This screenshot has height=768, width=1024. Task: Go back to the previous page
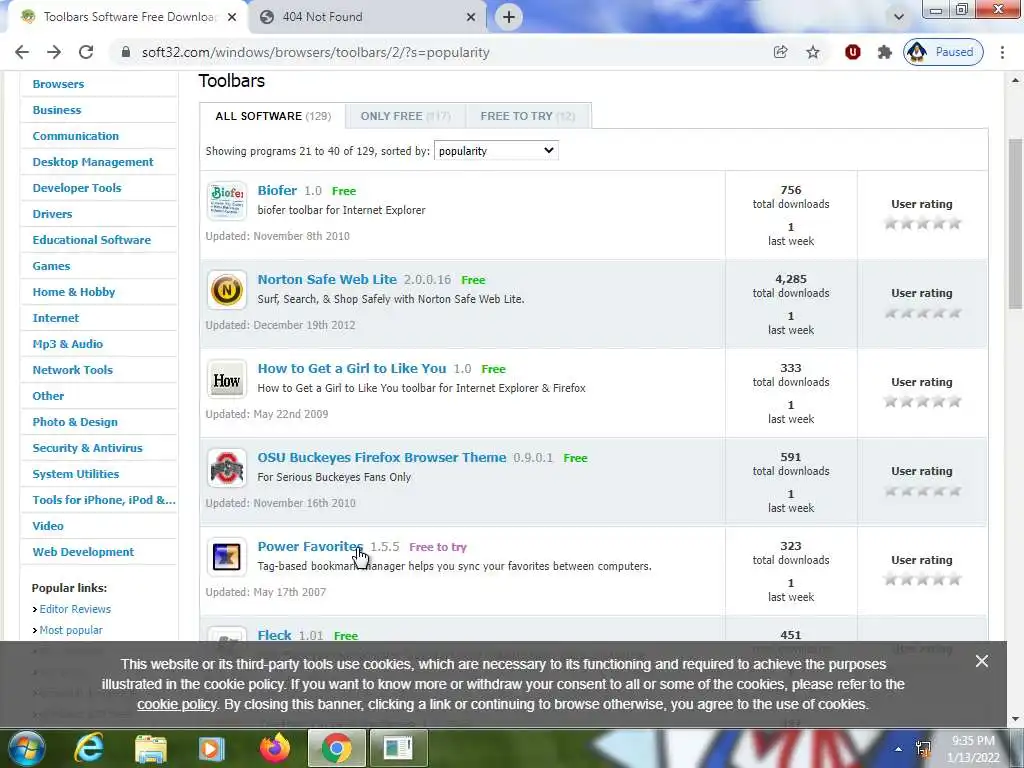pyautogui.click(x=22, y=52)
